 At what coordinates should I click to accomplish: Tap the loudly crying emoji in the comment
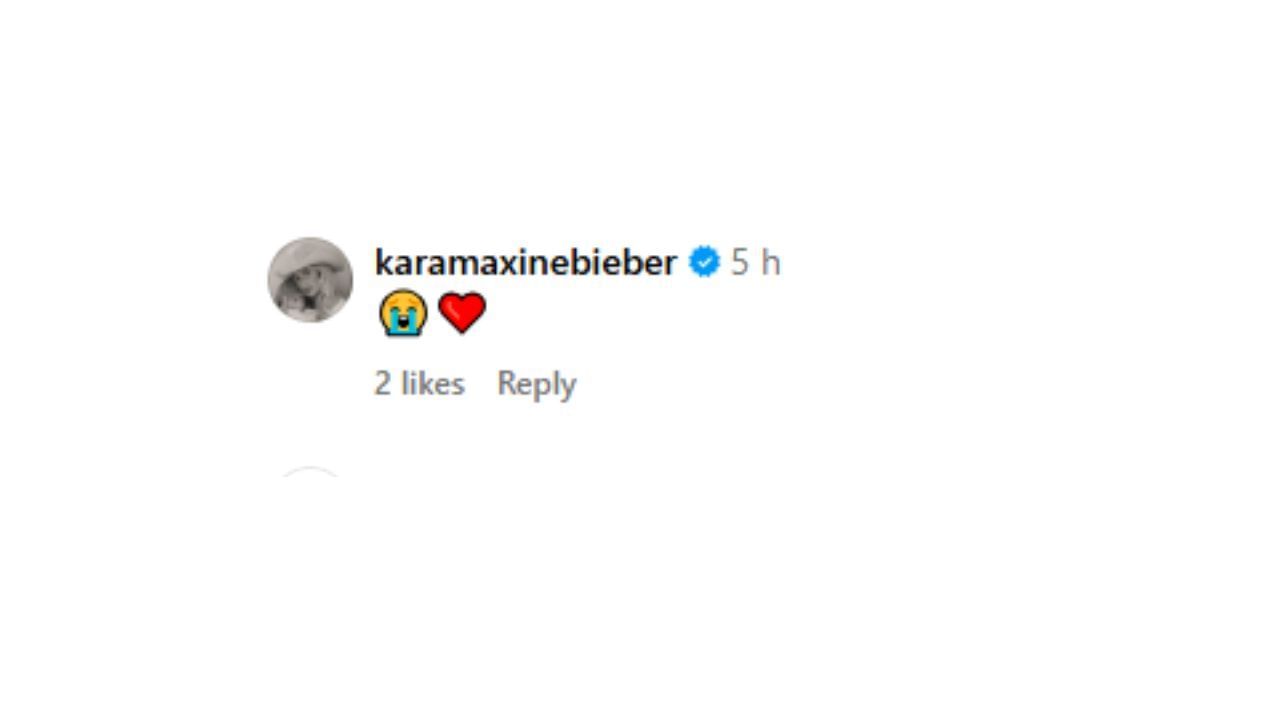[x=403, y=314]
